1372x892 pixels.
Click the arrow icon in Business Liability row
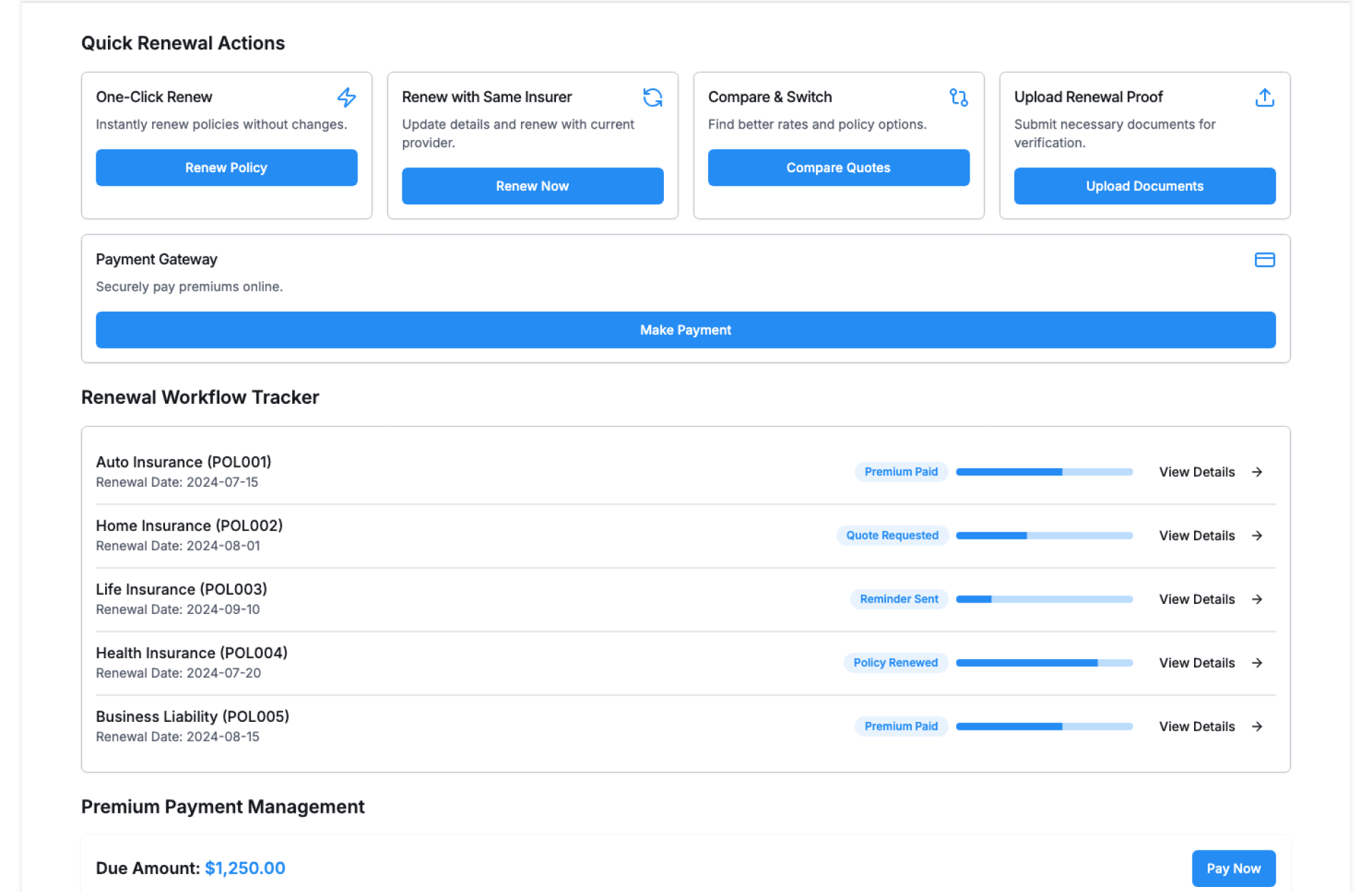1257,726
